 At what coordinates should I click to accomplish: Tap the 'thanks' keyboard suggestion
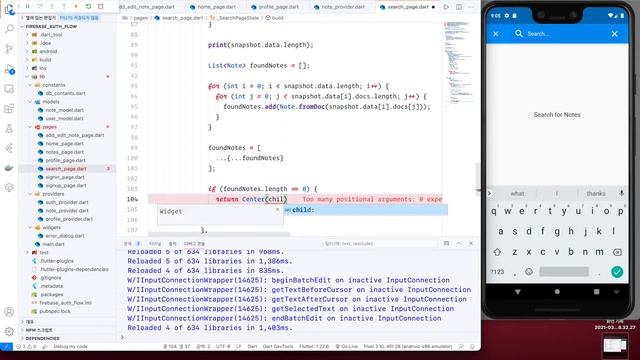[x=596, y=193]
